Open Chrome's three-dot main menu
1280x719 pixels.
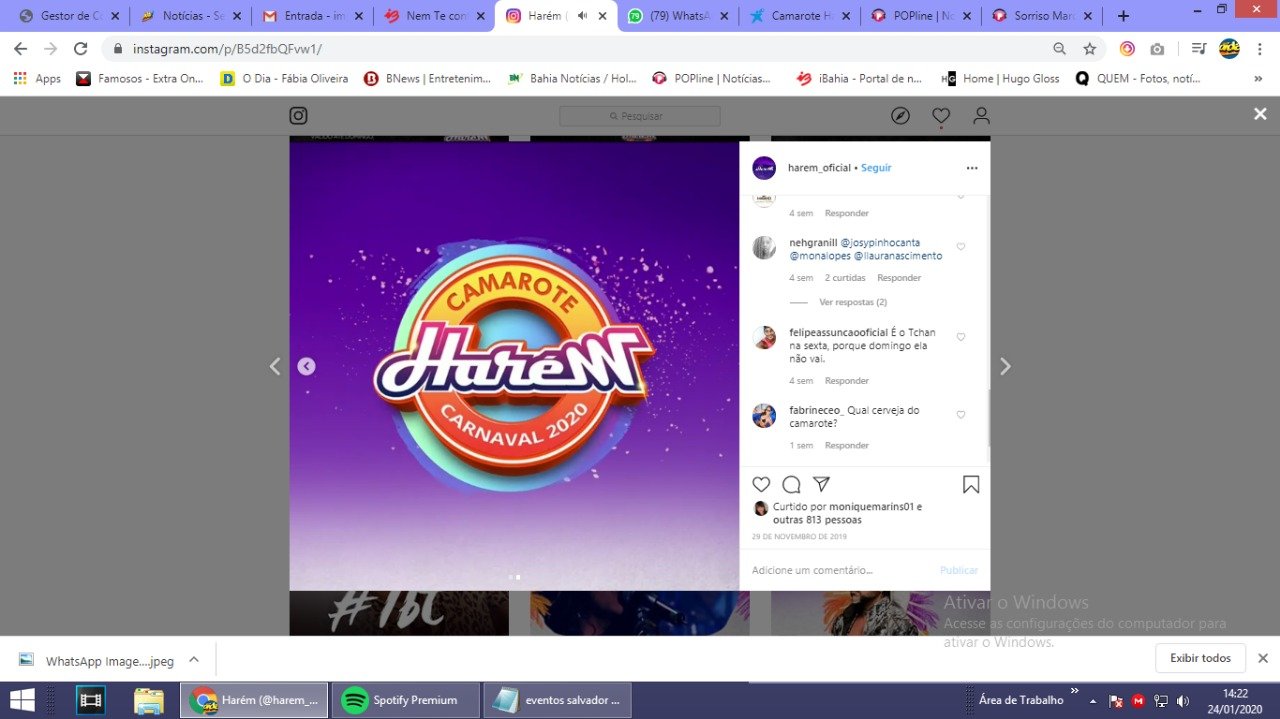pos(1259,48)
